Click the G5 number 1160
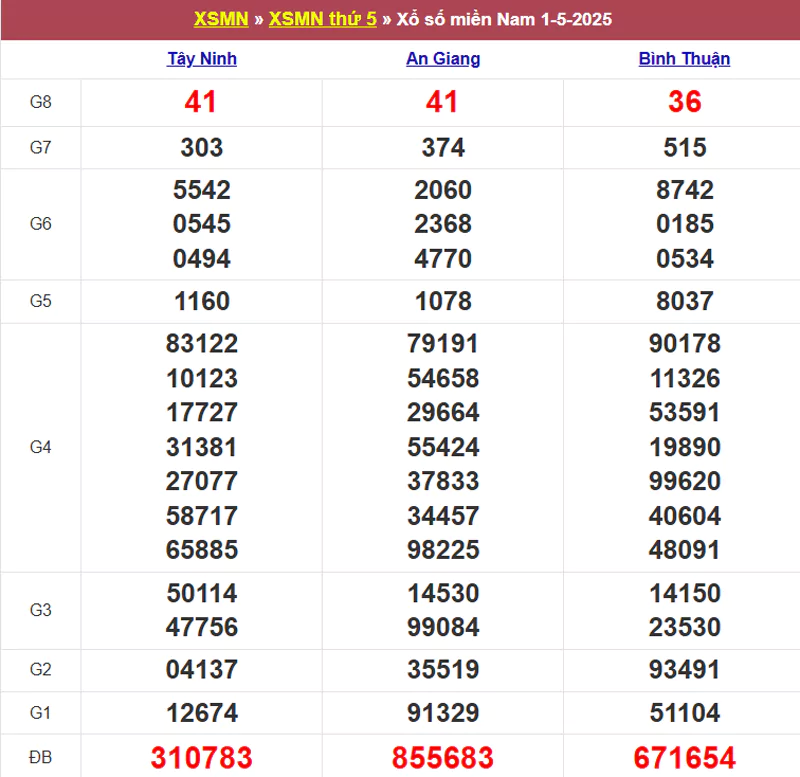The width and height of the screenshot is (800, 777). 202,301
